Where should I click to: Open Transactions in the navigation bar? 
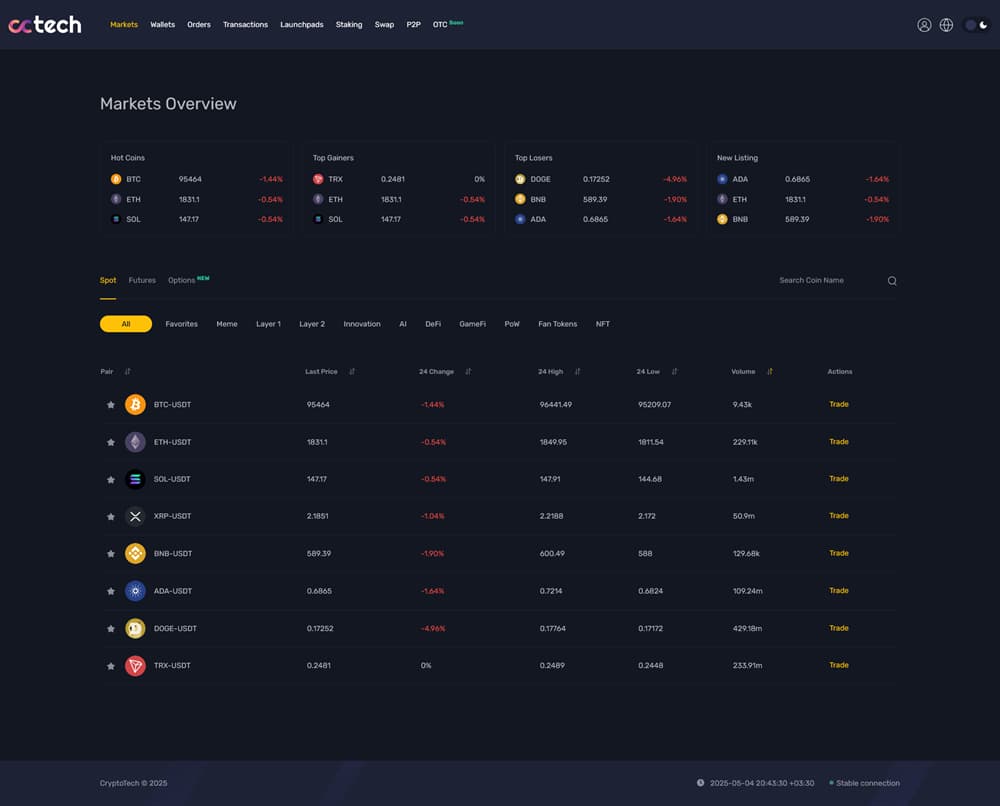click(246, 25)
